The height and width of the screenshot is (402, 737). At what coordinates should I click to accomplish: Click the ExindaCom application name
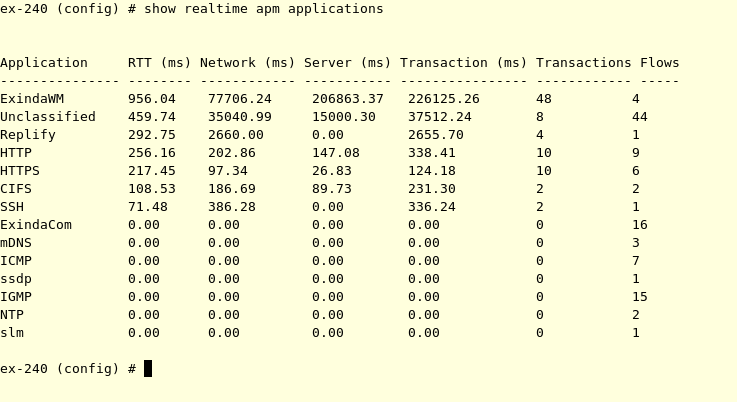[36, 225]
